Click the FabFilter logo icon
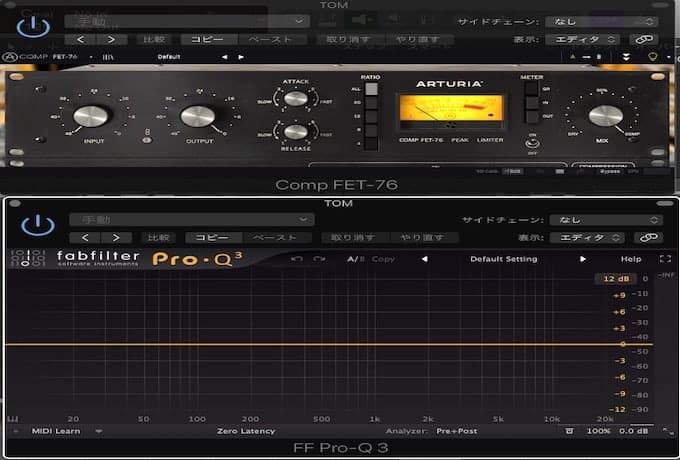This screenshot has height=460, width=680. tap(28, 258)
